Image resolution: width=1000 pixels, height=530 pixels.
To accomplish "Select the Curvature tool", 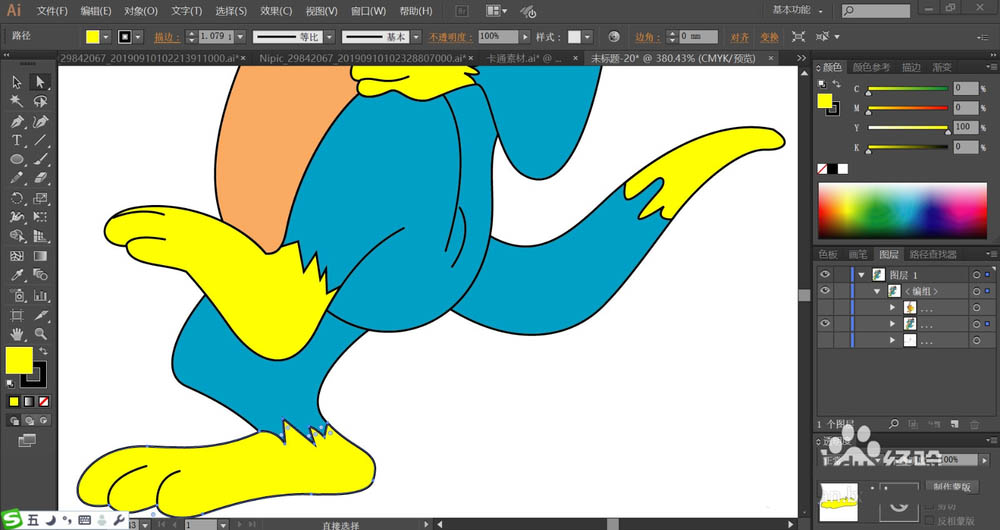I will click(40, 121).
